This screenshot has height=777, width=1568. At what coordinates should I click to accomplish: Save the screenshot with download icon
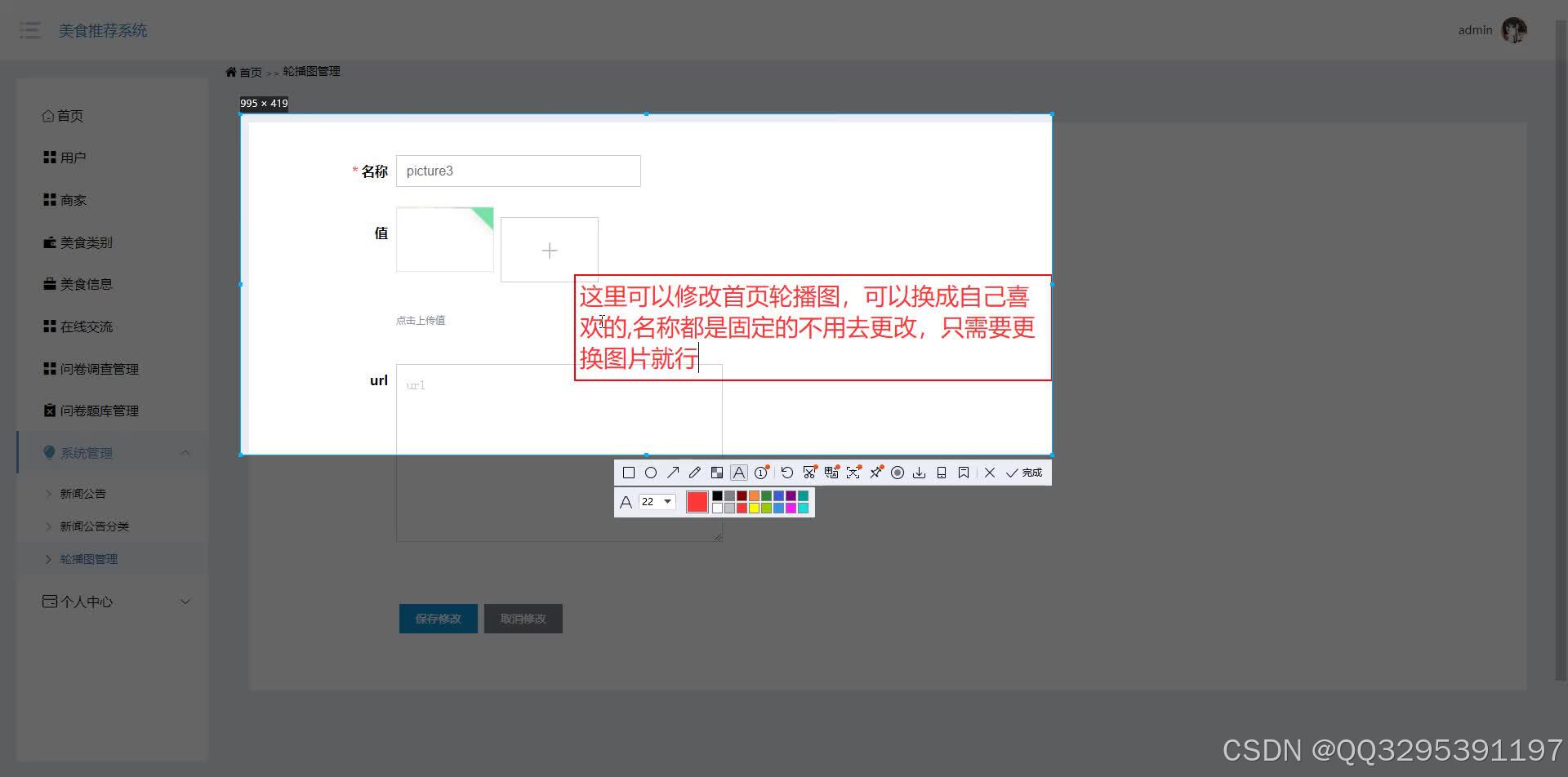(x=919, y=473)
